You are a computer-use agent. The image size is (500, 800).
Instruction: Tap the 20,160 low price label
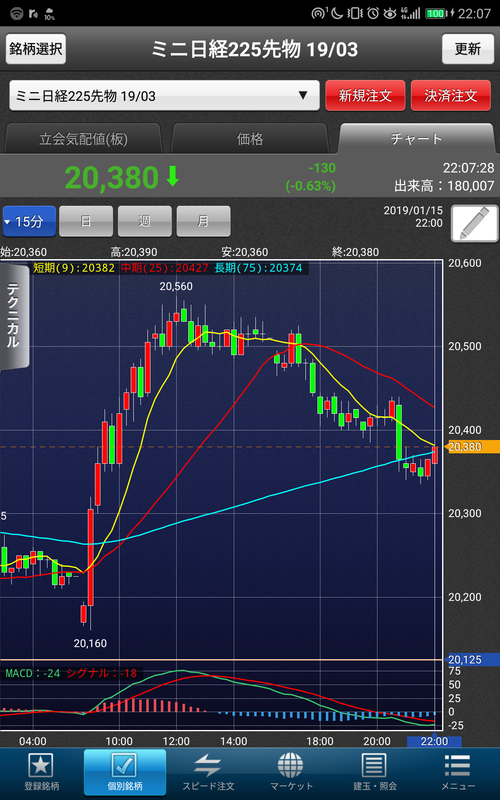coord(90,643)
